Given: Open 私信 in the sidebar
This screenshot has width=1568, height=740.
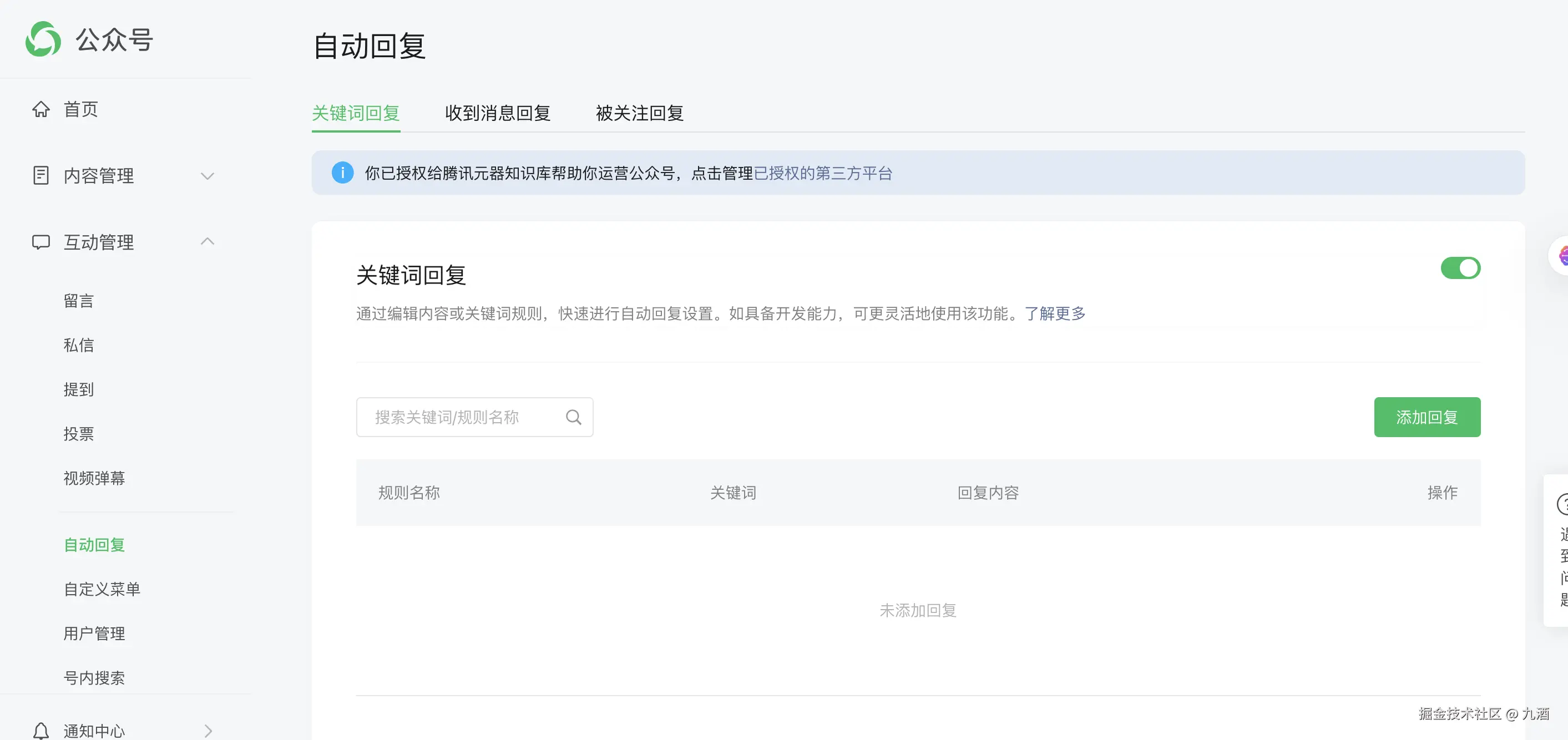Looking at the screenshot, I should pos(79,345).
